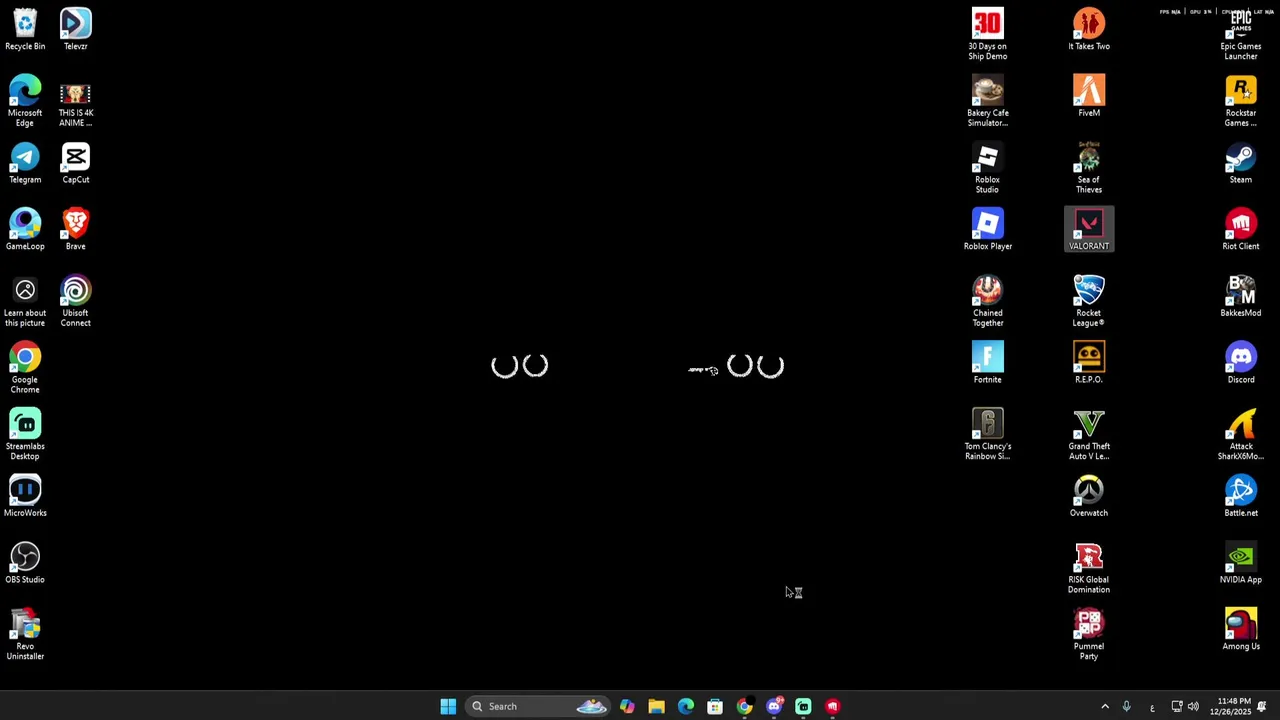The height and width of the screenshot is (720, 1280).
Task: Select the Among Us desktop icon
Action: (x=1241, y=630)
